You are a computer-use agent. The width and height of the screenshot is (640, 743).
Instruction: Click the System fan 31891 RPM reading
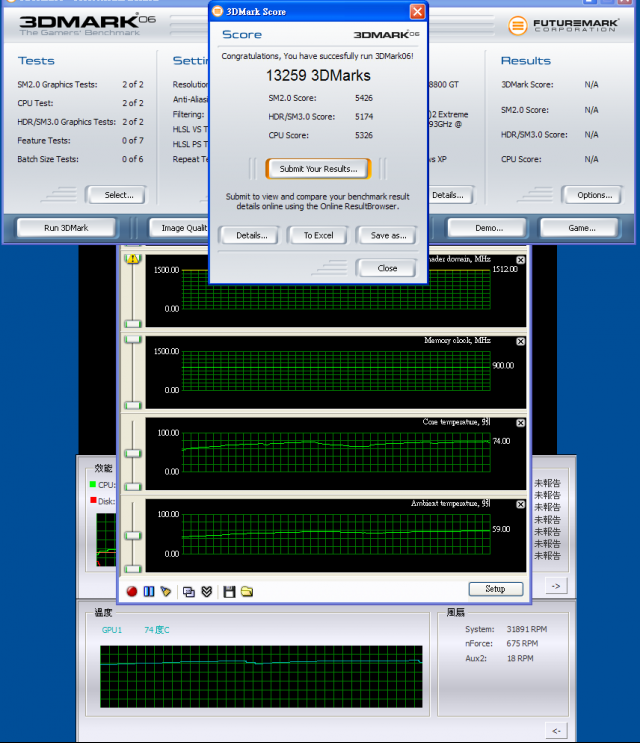[x=526, y=629]
